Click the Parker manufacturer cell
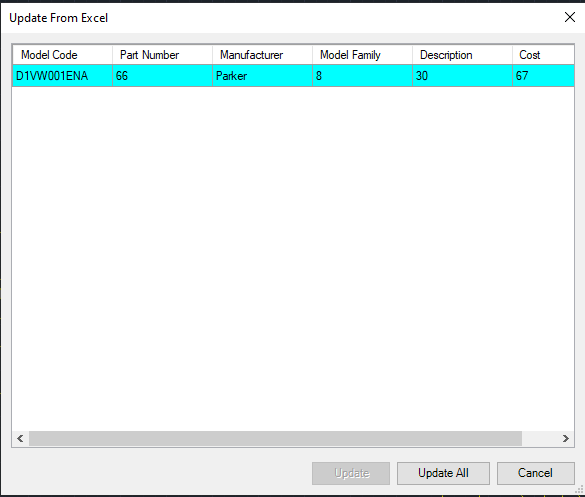The height and width of the screenshot is (497, 585). [x=262, y=76]
